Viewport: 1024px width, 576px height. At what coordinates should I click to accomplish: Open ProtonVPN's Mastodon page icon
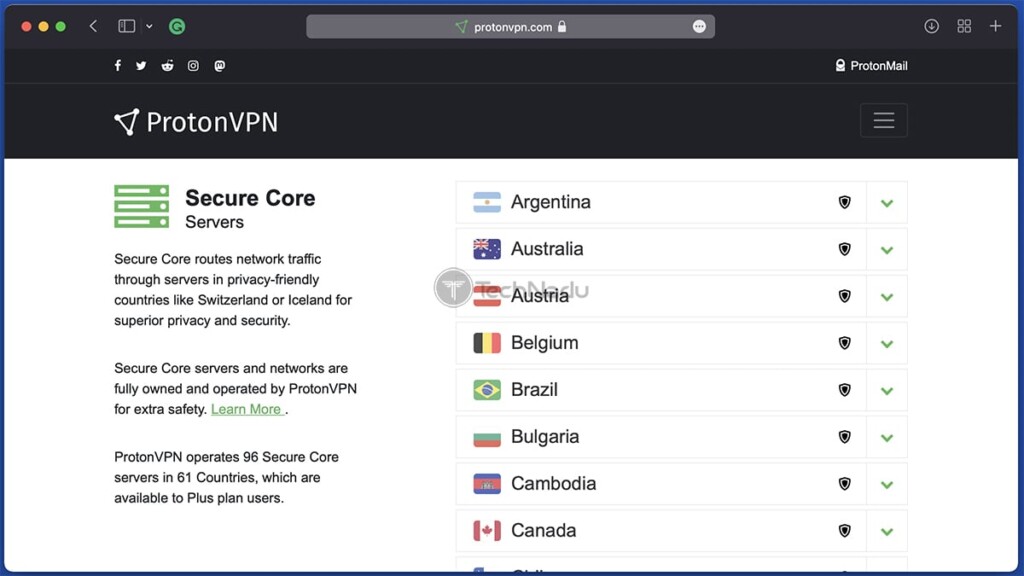[219, 65]
